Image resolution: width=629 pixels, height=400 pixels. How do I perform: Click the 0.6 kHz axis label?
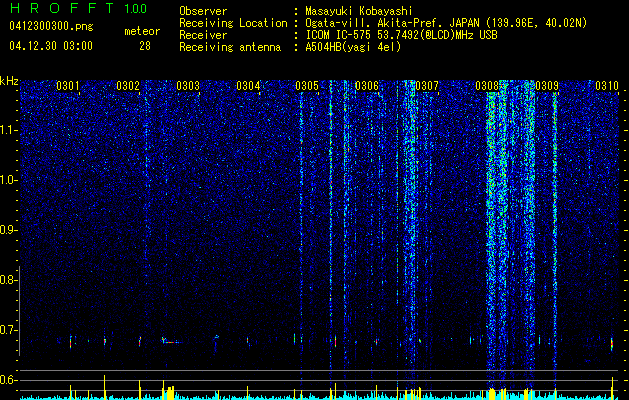coord(8,380)
